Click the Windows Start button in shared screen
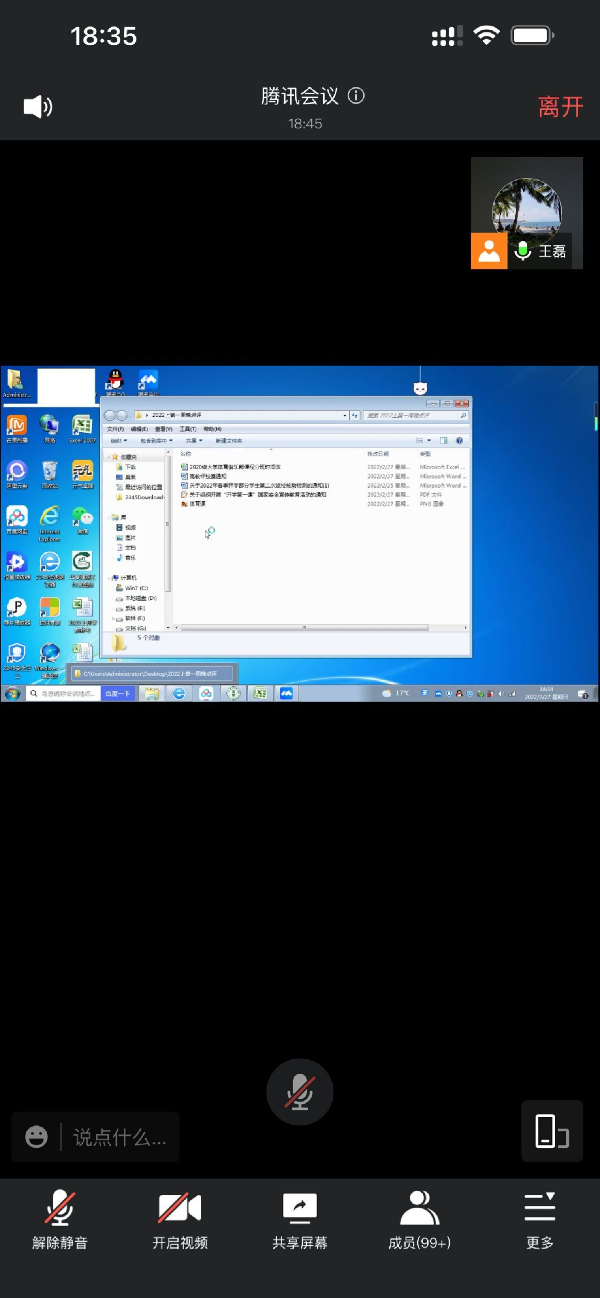This screenshot has height=1298, width=600. pyautogui.click(x=12, y=693)
